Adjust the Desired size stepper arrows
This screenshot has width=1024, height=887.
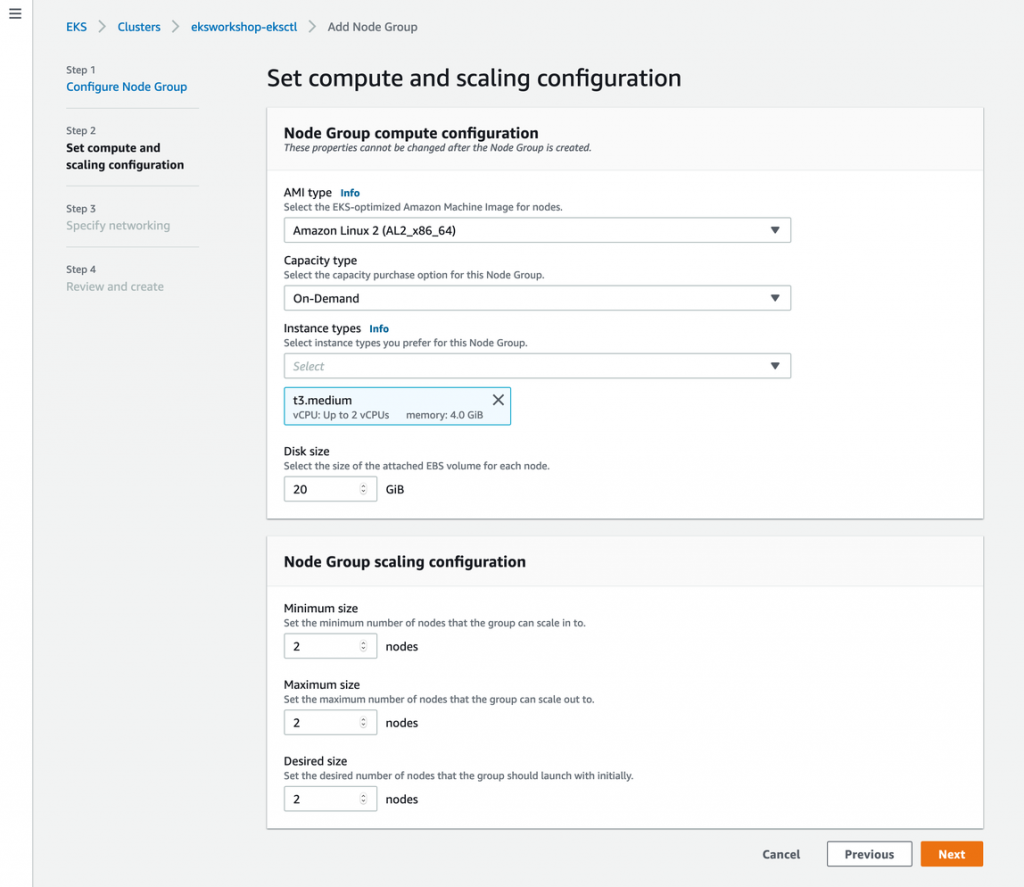point(364,799)
